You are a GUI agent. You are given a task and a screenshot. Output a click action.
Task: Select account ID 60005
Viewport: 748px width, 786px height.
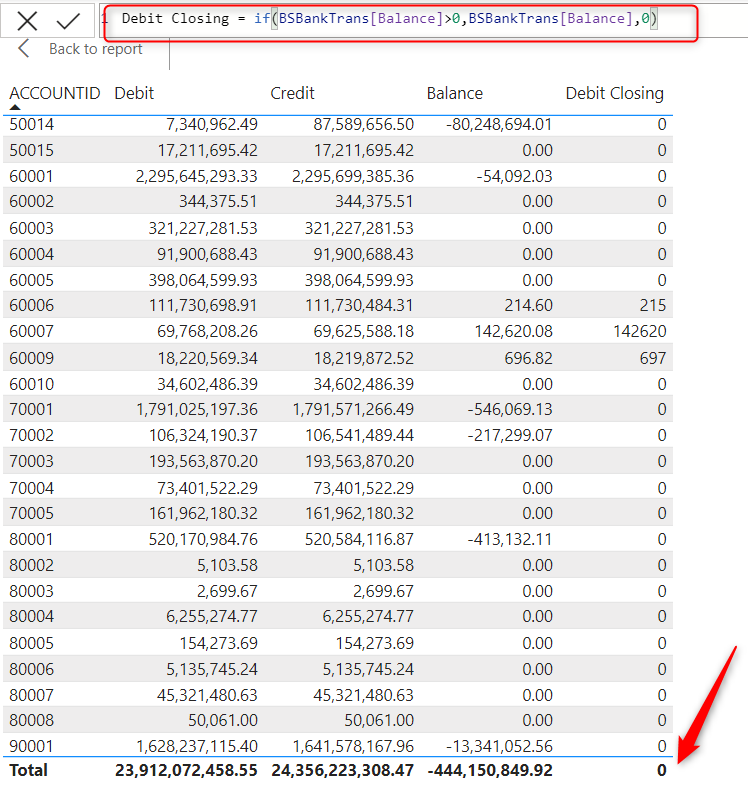(32, 280)
